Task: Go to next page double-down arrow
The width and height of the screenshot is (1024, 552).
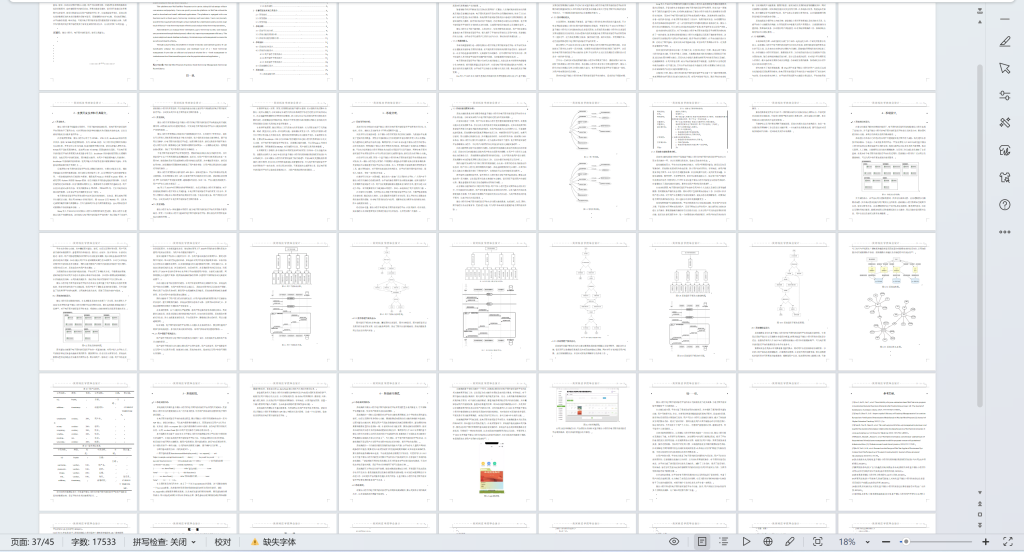Action: (980, 525)
